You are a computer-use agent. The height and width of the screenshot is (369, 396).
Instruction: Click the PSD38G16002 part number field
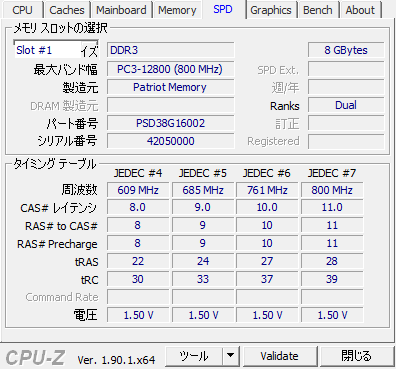[170, 123]
